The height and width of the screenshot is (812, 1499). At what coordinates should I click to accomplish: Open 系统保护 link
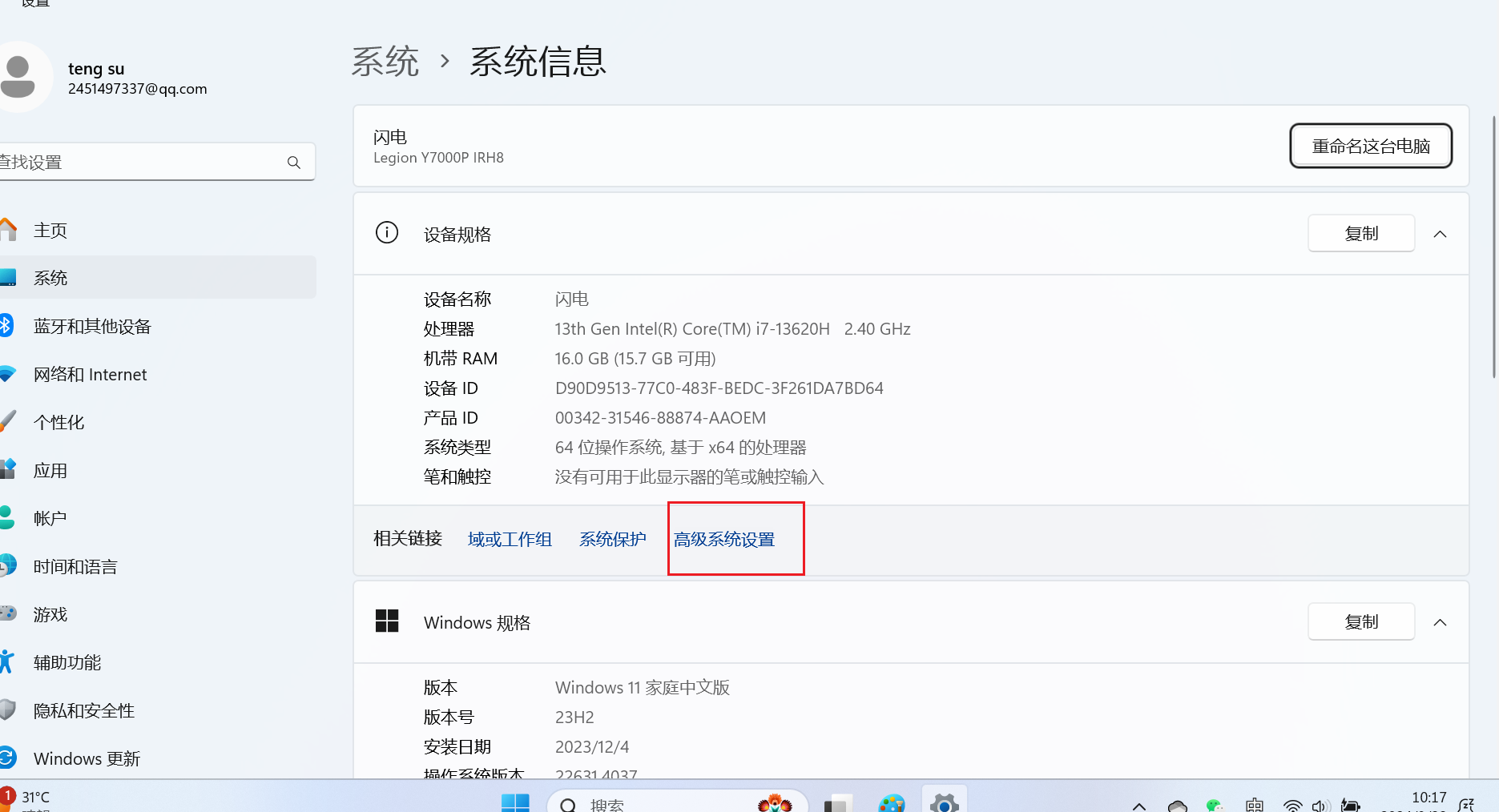click(613, 540)
